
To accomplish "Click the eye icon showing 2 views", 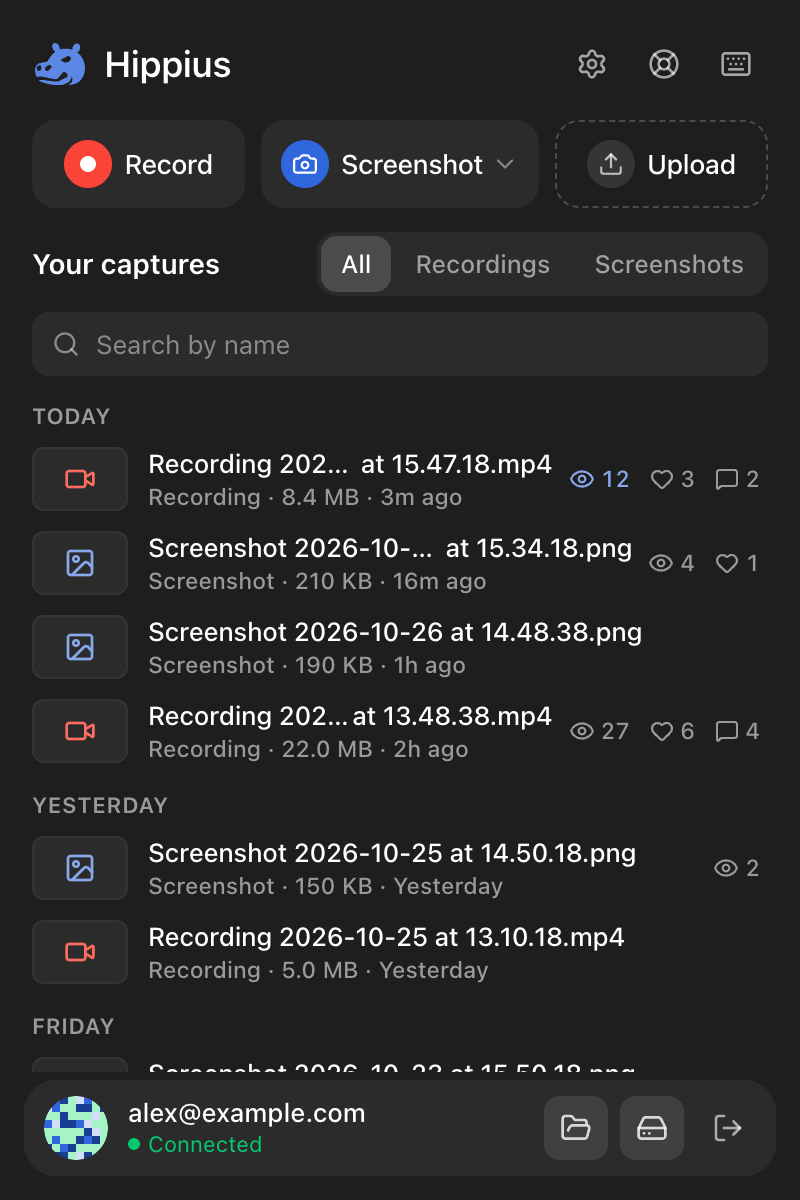I will tap(726, 868).
